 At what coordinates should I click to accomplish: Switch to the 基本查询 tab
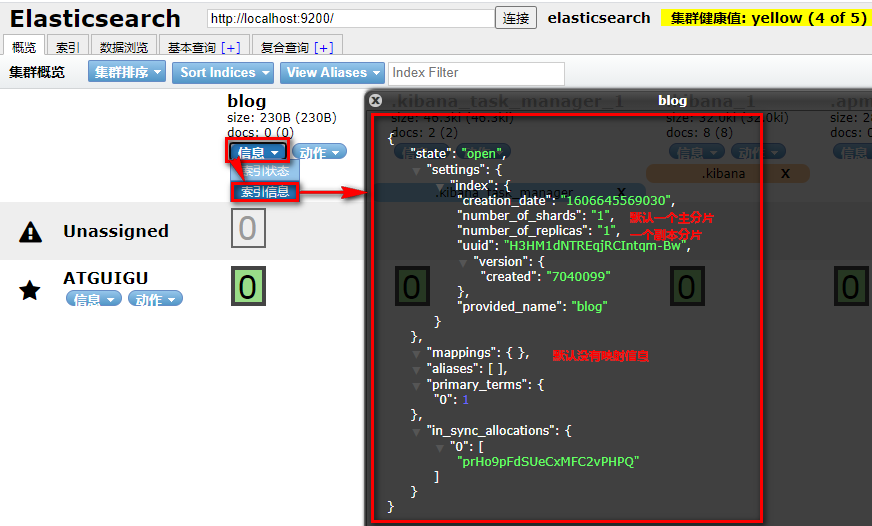coord(192,47)
